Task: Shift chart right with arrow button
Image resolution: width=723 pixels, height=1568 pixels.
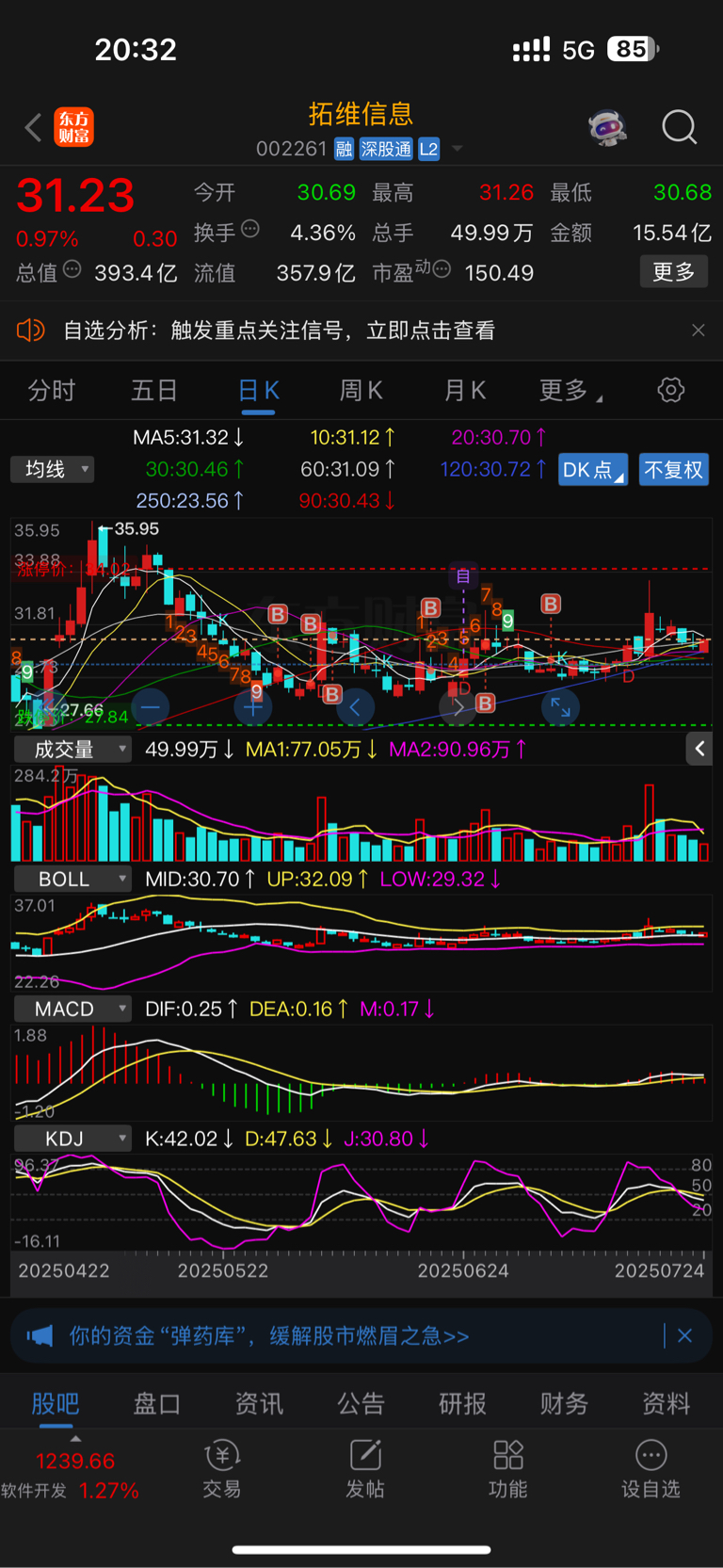Action: point(458,706)
